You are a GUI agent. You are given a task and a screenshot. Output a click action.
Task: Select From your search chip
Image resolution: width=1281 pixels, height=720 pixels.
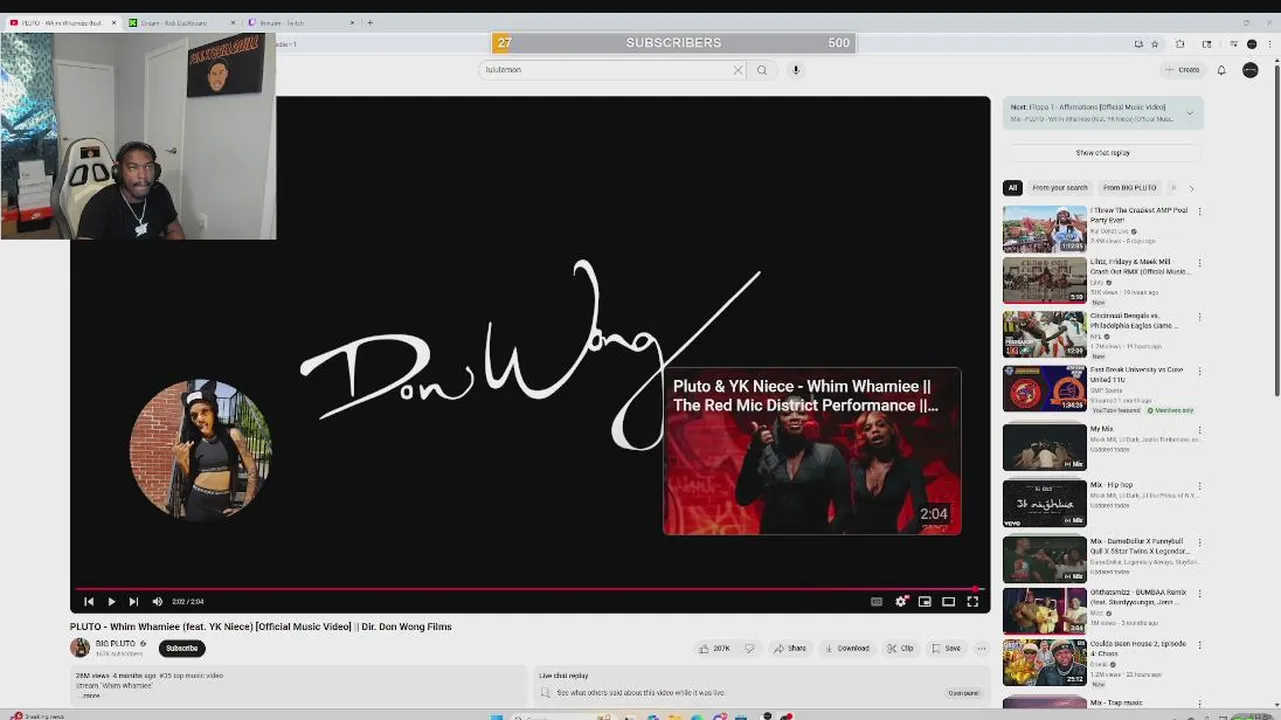tap(1060, 188)
